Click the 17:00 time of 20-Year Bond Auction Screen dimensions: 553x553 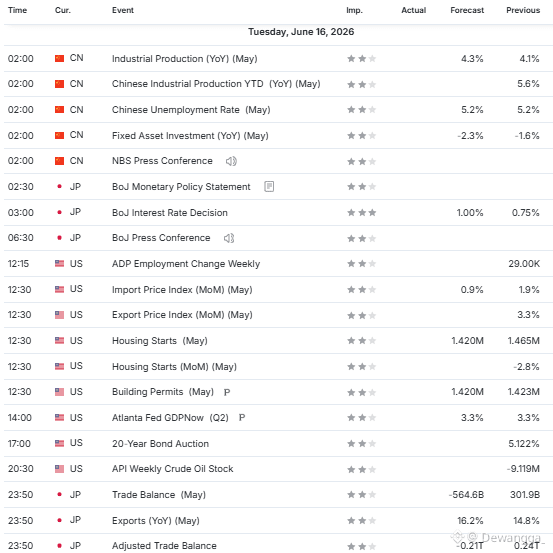(x=19, y=444)
